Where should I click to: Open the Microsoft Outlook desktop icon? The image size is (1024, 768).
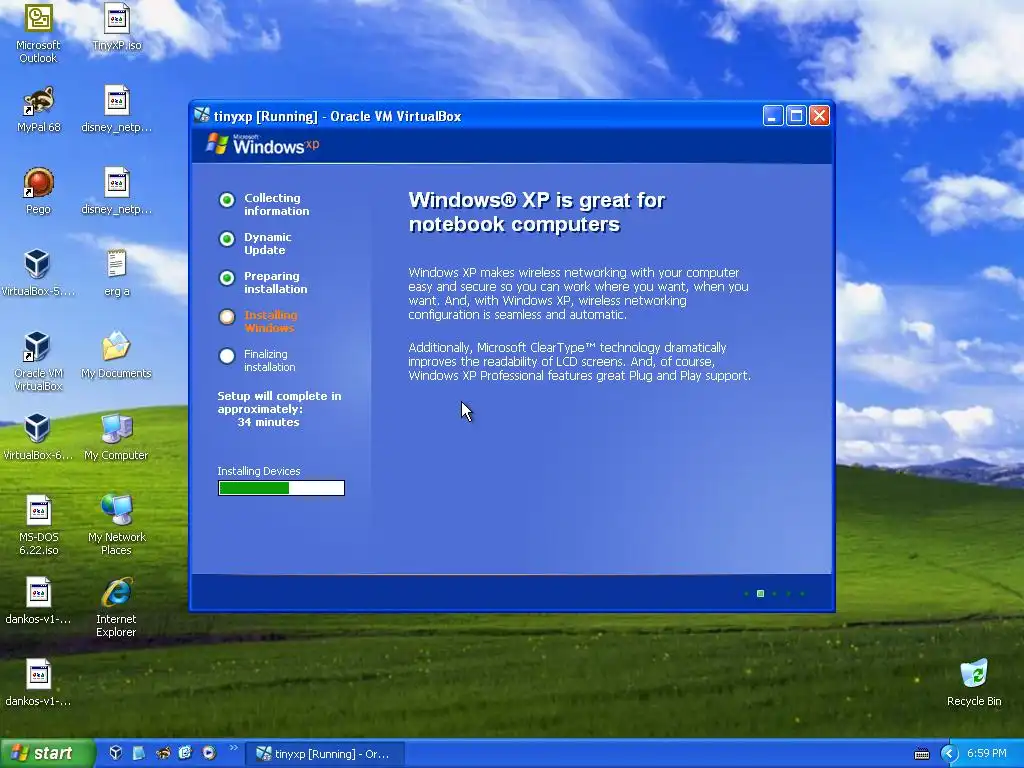[x=38, y=33]
